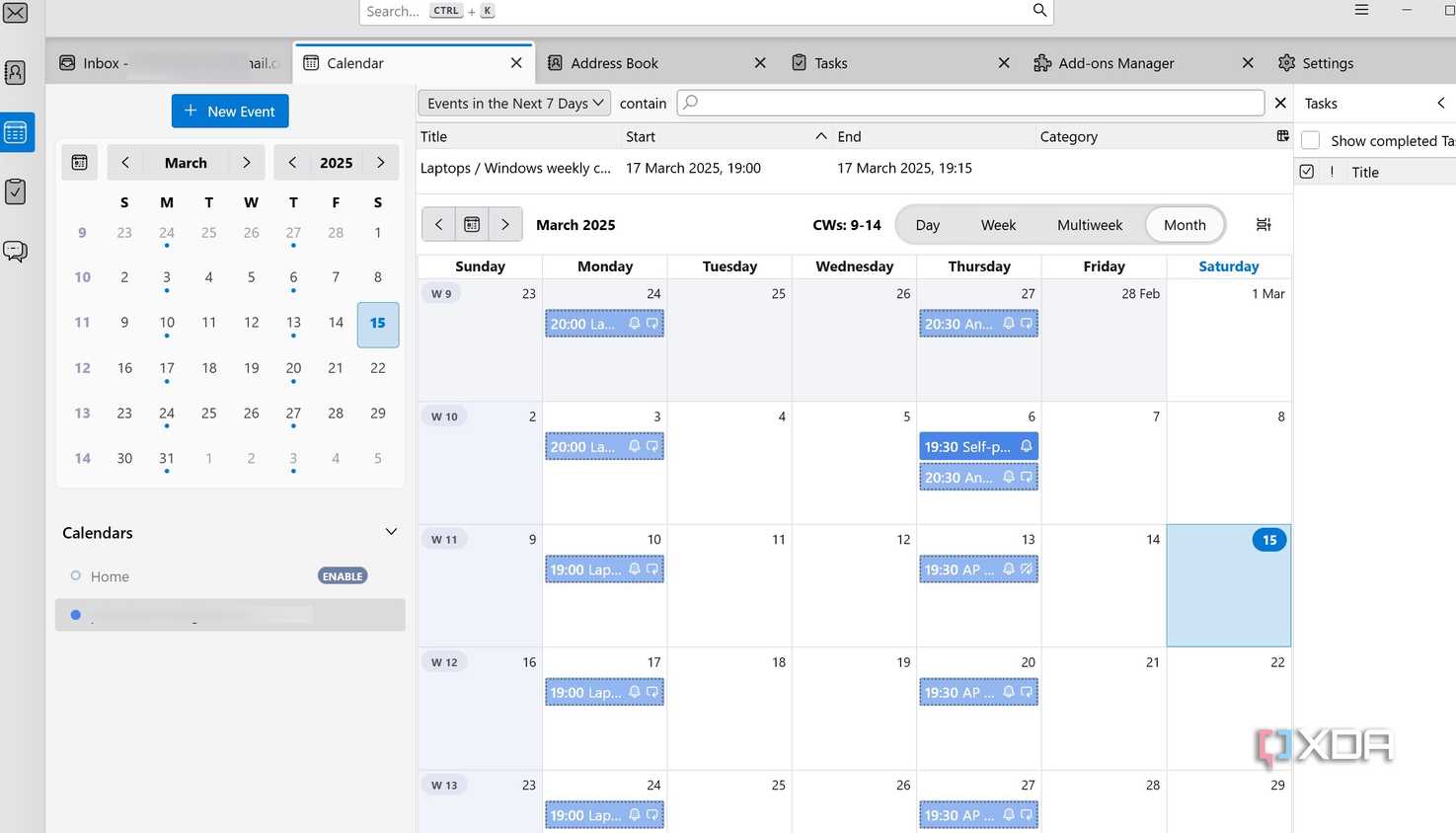The image size is (1456, 833).
Task: Go to today in the mini calendar
Action: (80, 163)
